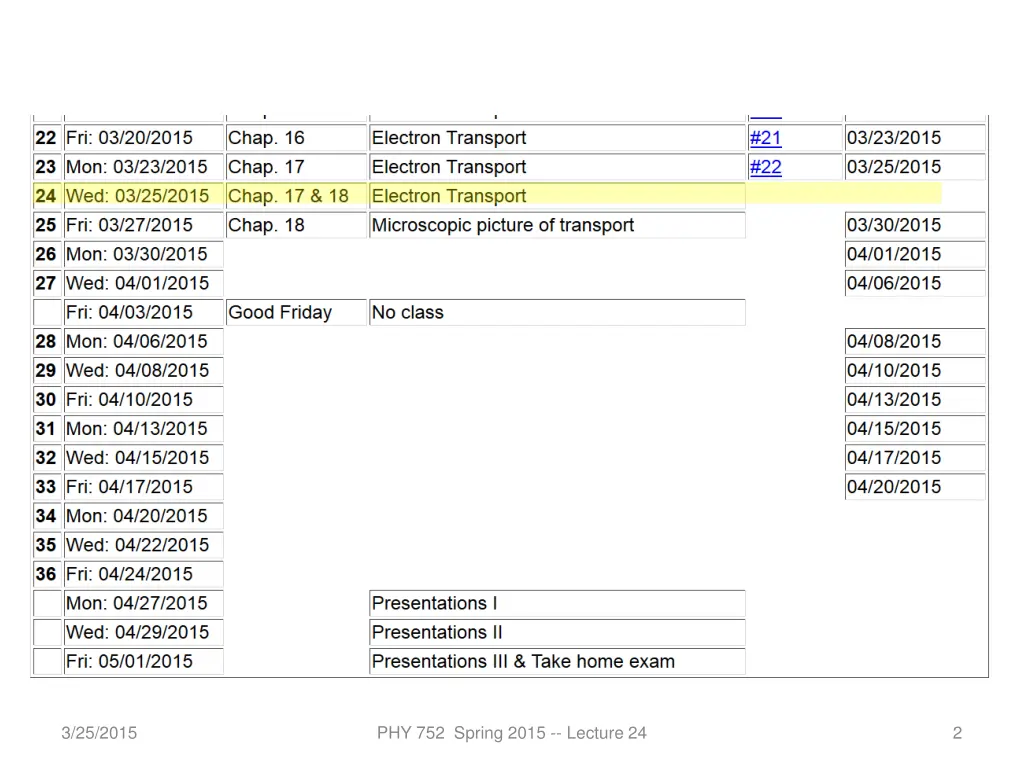
Task: Select the Presentations I cell
Action: pyautogui.click(x=557, y=603)
